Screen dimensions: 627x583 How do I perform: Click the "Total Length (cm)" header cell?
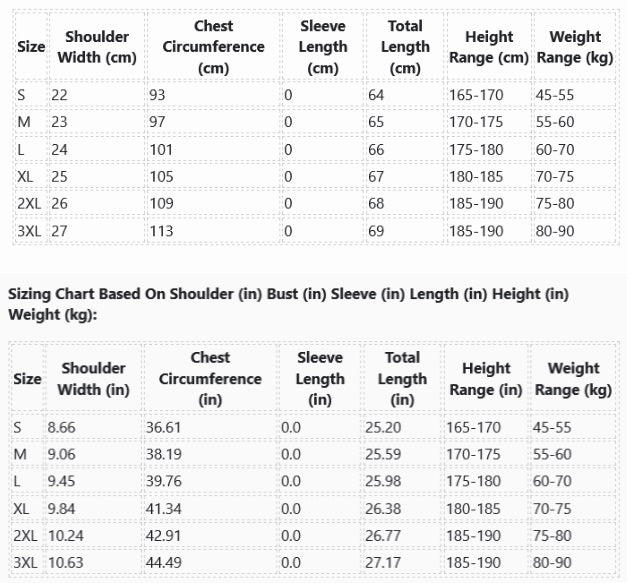pos(405,47)
